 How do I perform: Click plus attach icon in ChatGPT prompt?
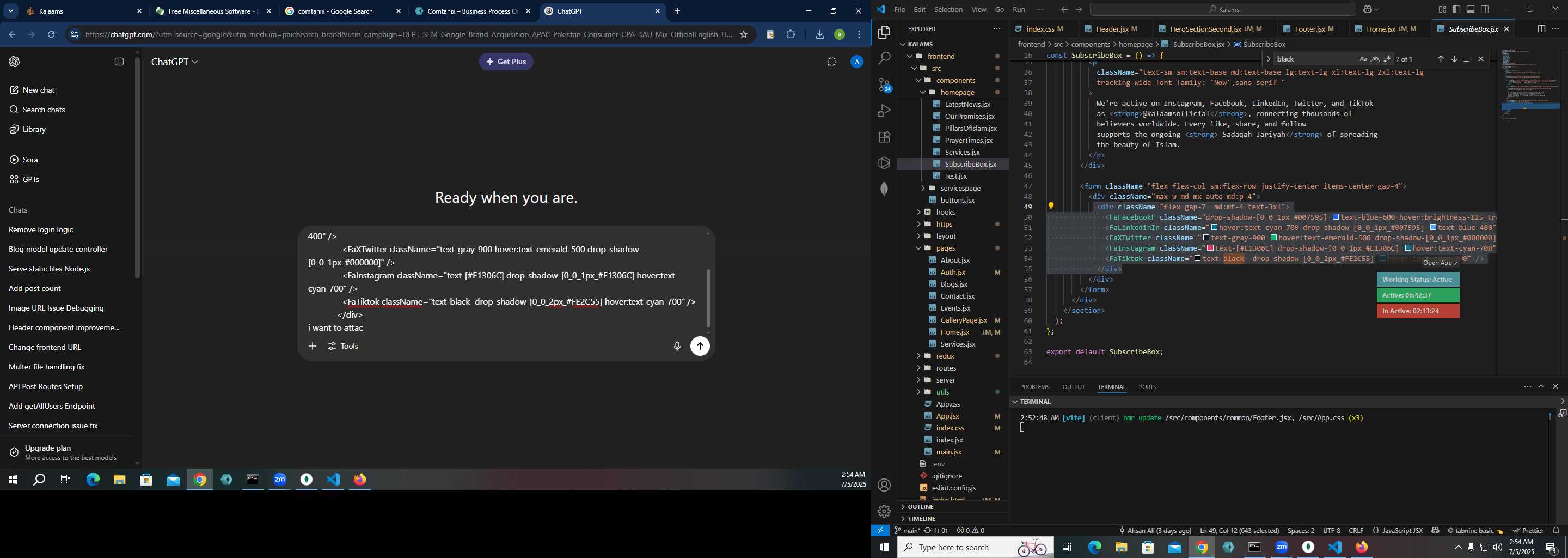(x=313, y=346)
